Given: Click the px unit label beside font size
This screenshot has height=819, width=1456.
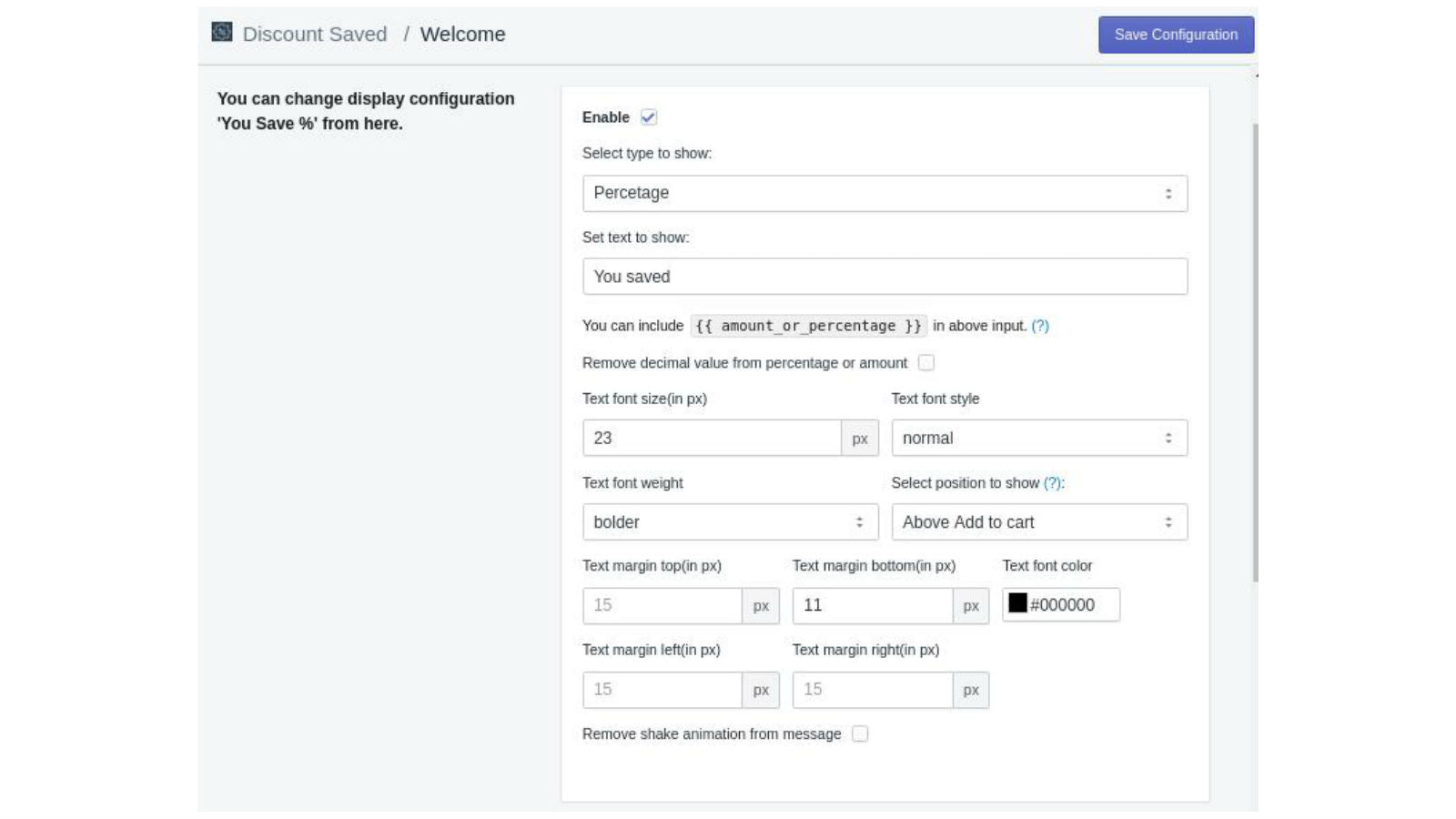Looking at the screenshot, I should pos(858,438).
